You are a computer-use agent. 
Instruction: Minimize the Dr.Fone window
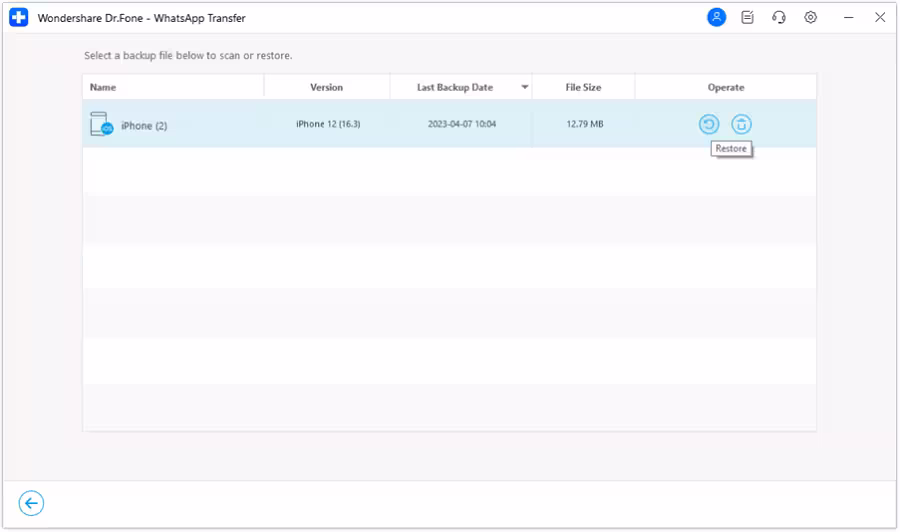pyautogui.click(x=848, y=18)
